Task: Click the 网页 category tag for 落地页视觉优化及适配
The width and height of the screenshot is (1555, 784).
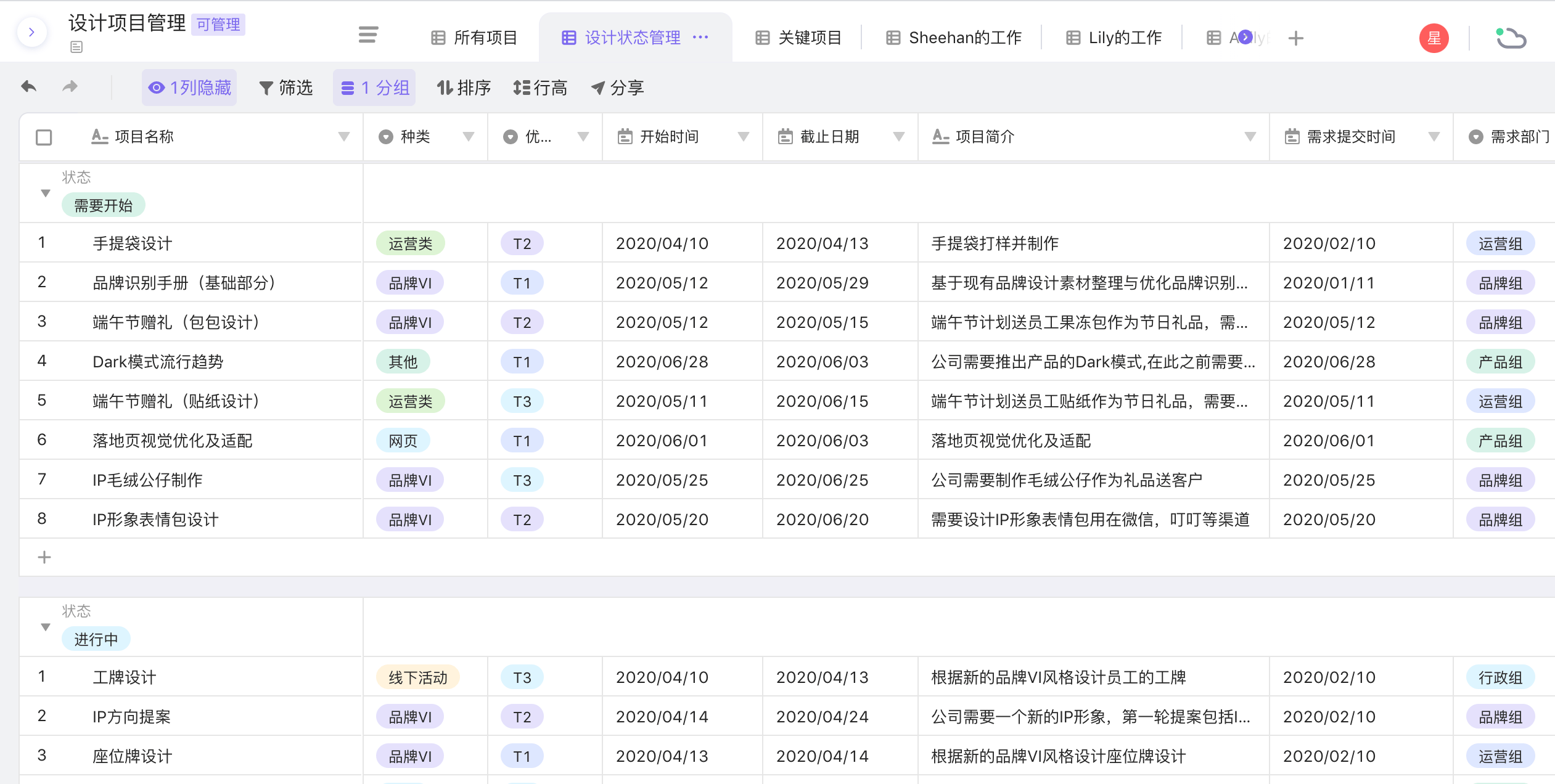Action: (403, 441)
